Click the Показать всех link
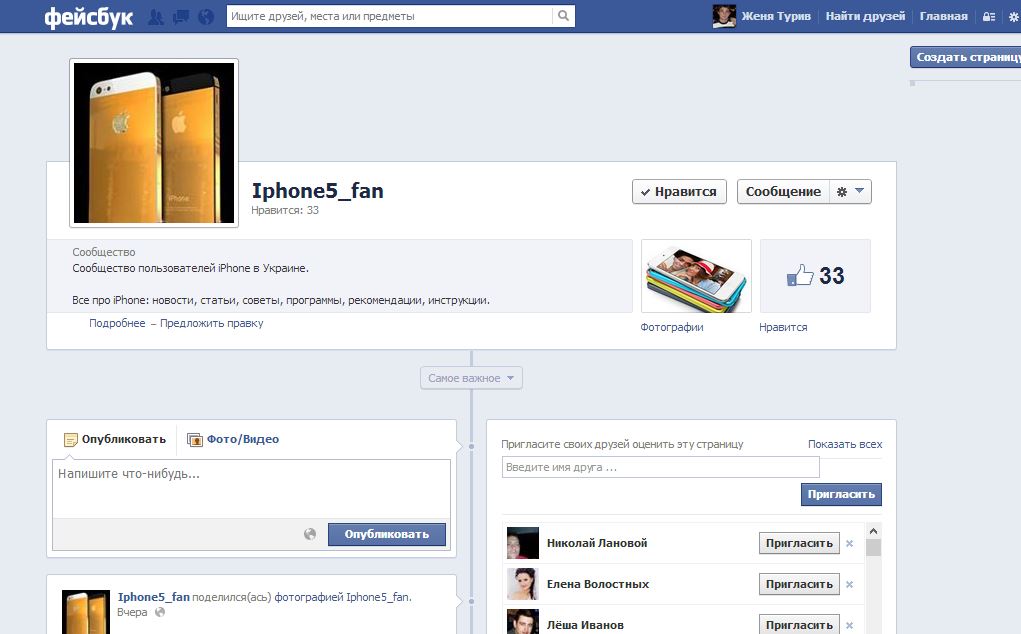The image size is (1021, 634). point(845,445)
